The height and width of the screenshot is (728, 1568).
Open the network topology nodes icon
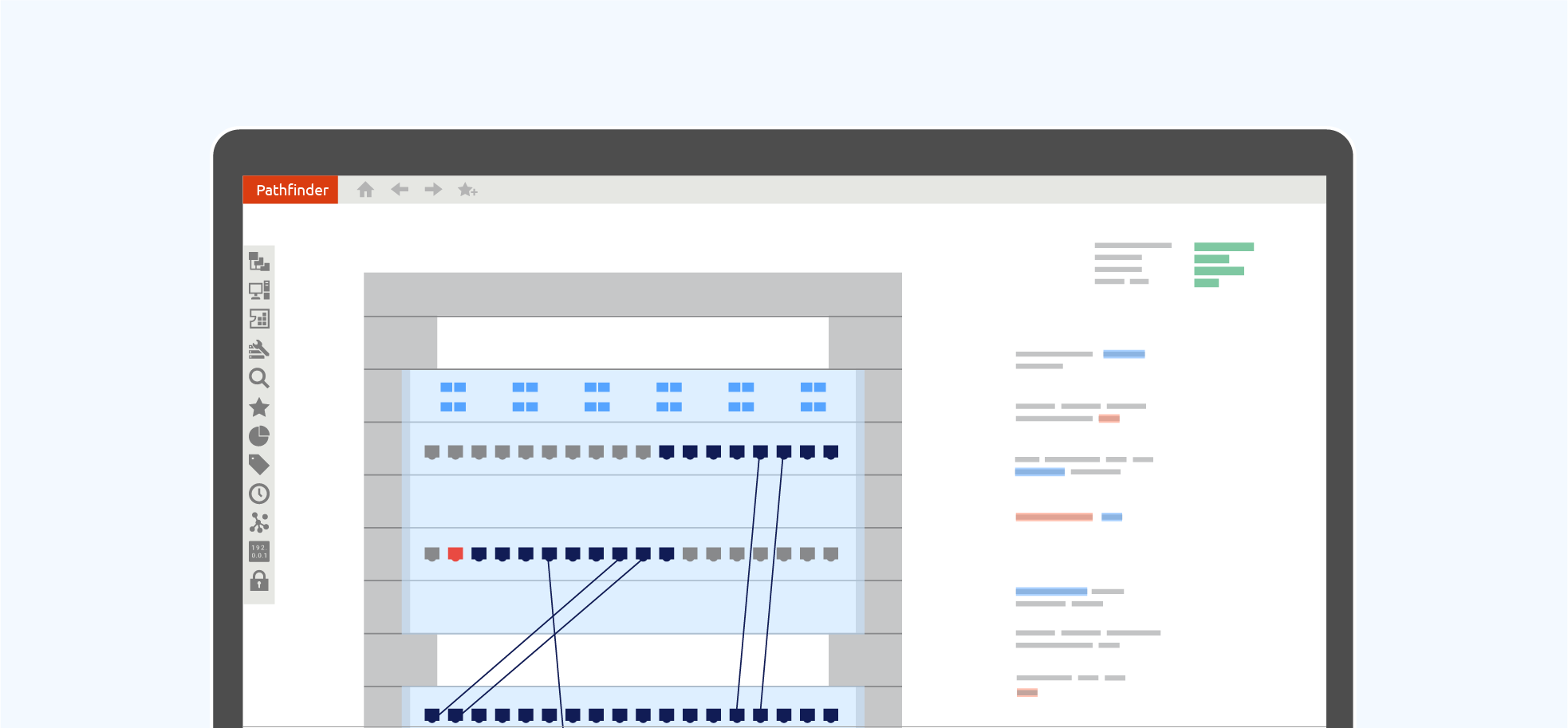click(x=259, y=522)
